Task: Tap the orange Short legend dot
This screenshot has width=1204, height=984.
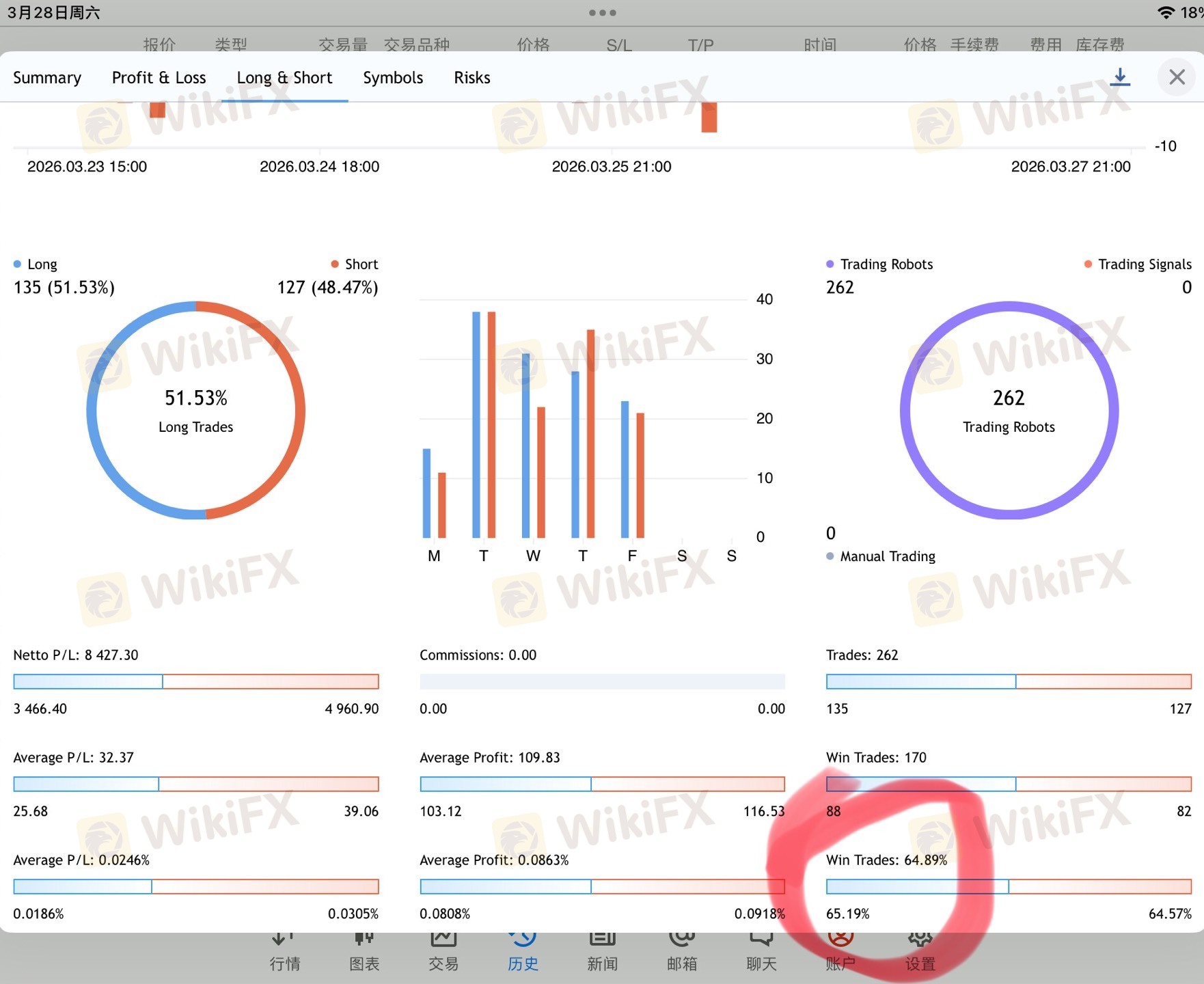Action: click(335, 264)
